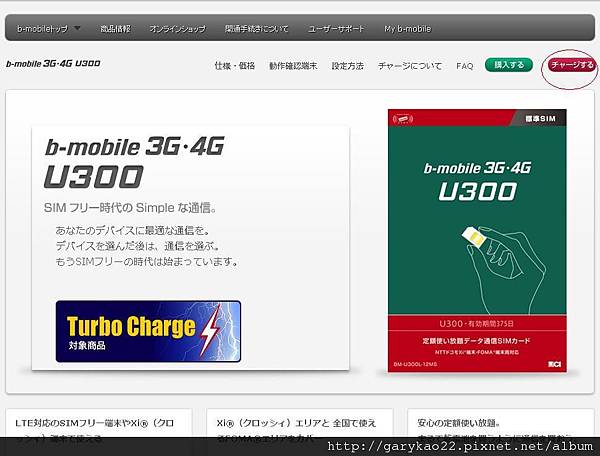Image resolution: width=600 pixels, height=456 pixels.
Task: Click the U300 SIM package image
Action: pos(477,241)
